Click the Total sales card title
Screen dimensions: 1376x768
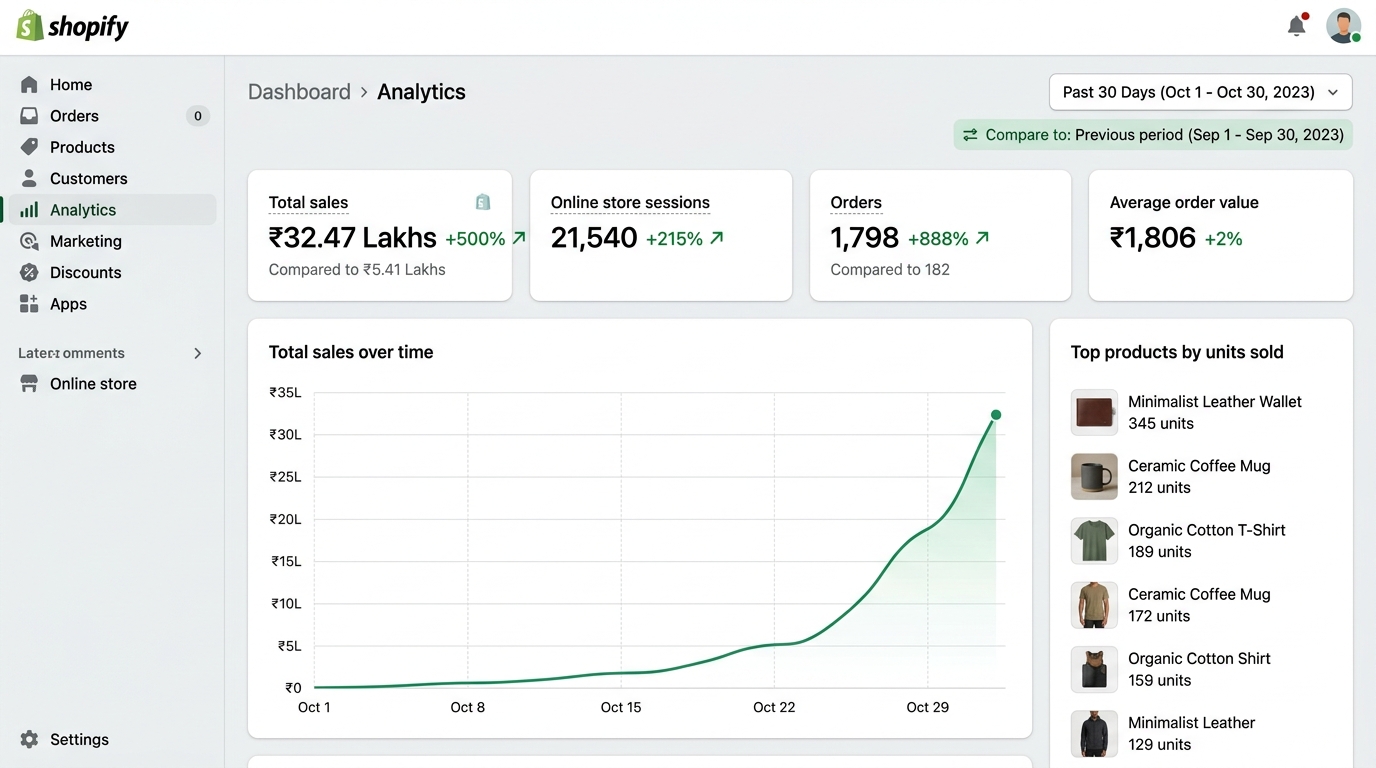click(x=308, y=203)
